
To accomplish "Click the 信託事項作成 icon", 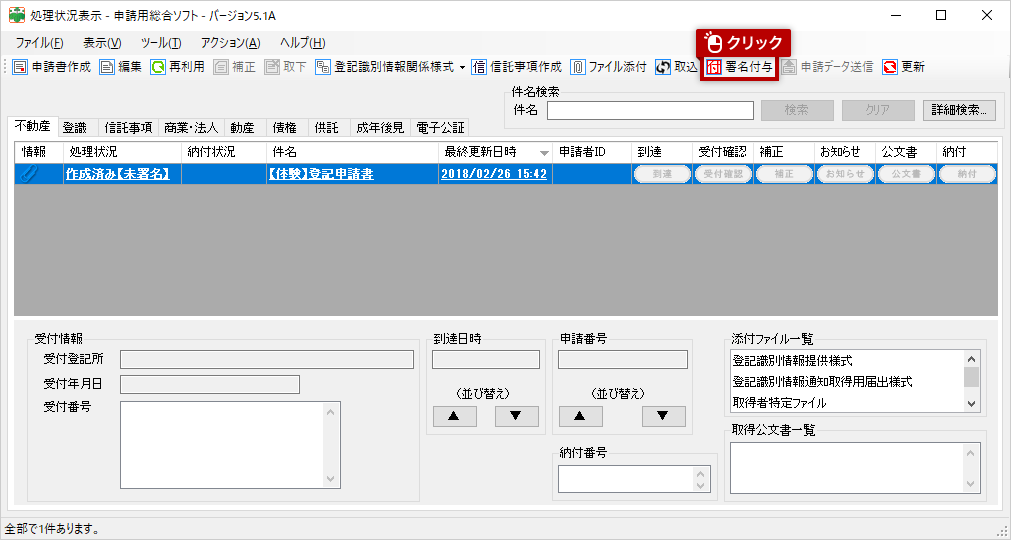I will point(478,67).
